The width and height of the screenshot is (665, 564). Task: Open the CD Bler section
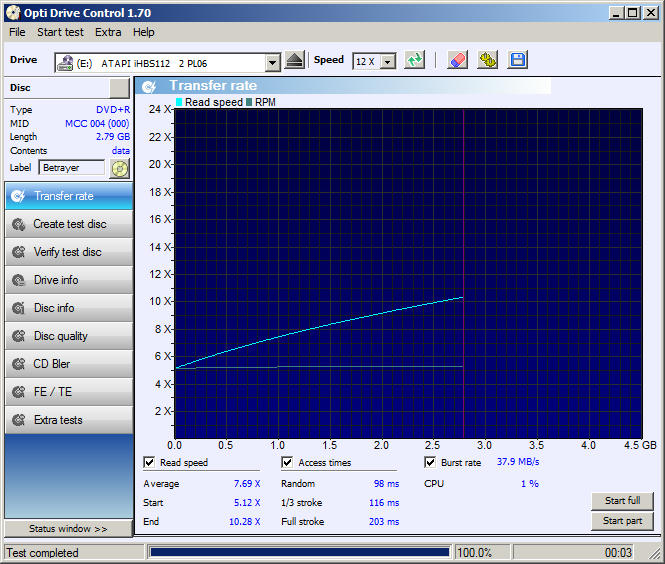(69, 364)
